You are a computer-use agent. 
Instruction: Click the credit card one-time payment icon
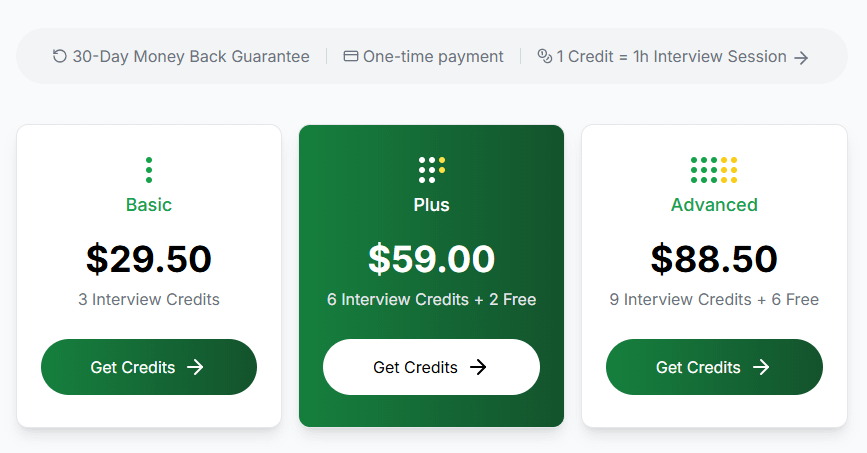pos(350,57)
